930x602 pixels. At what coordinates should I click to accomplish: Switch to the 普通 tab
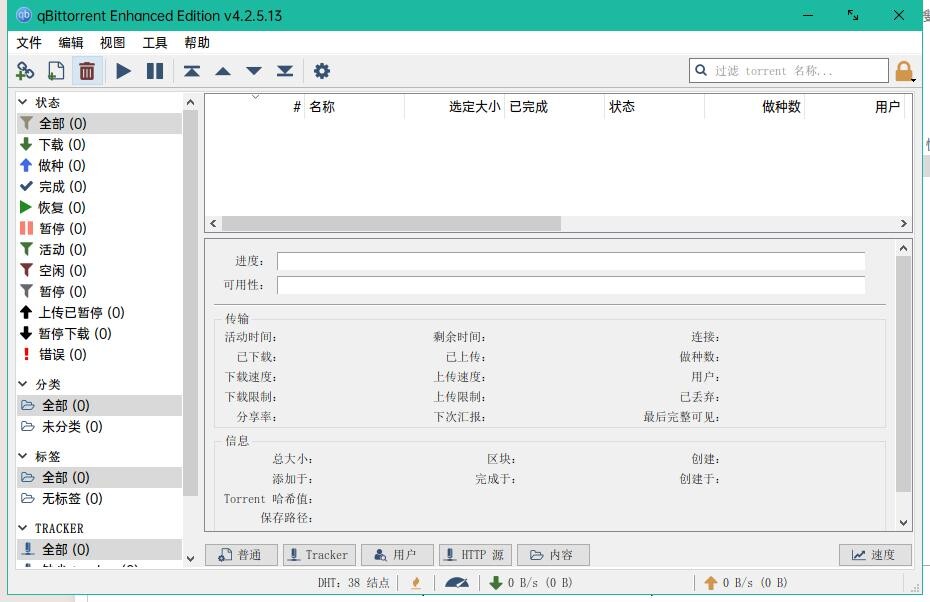coord(241,555)
